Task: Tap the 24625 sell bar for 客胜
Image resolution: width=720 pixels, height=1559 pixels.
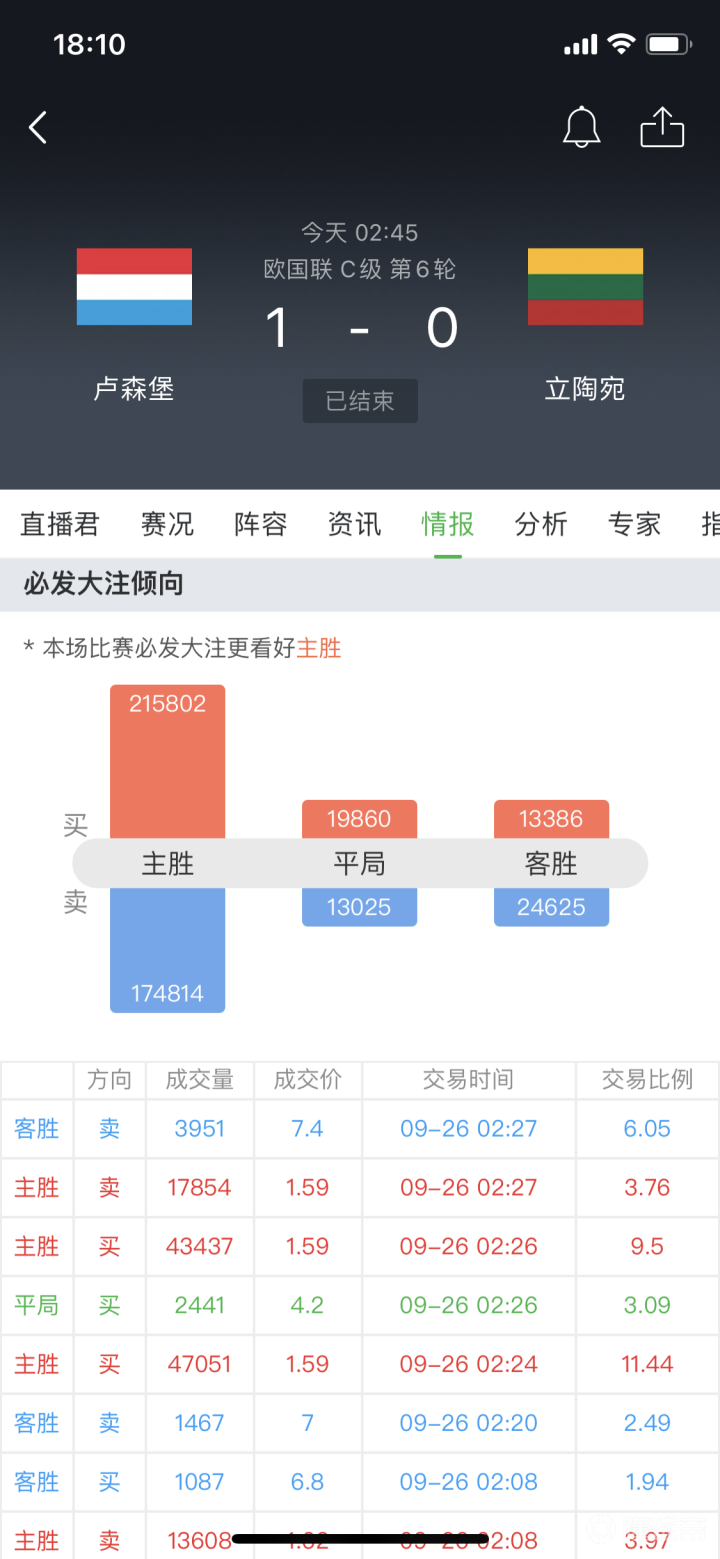Action: click(551, 907)
